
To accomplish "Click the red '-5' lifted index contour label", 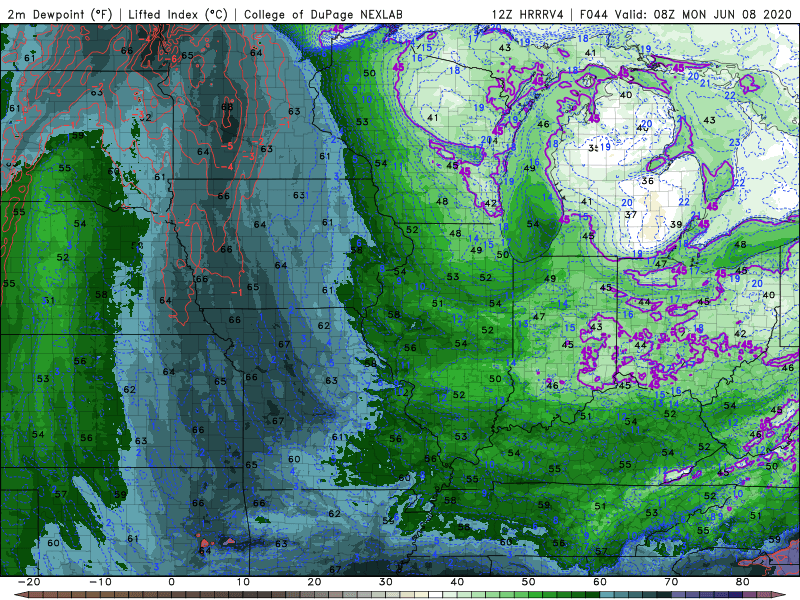I will 227,146.
